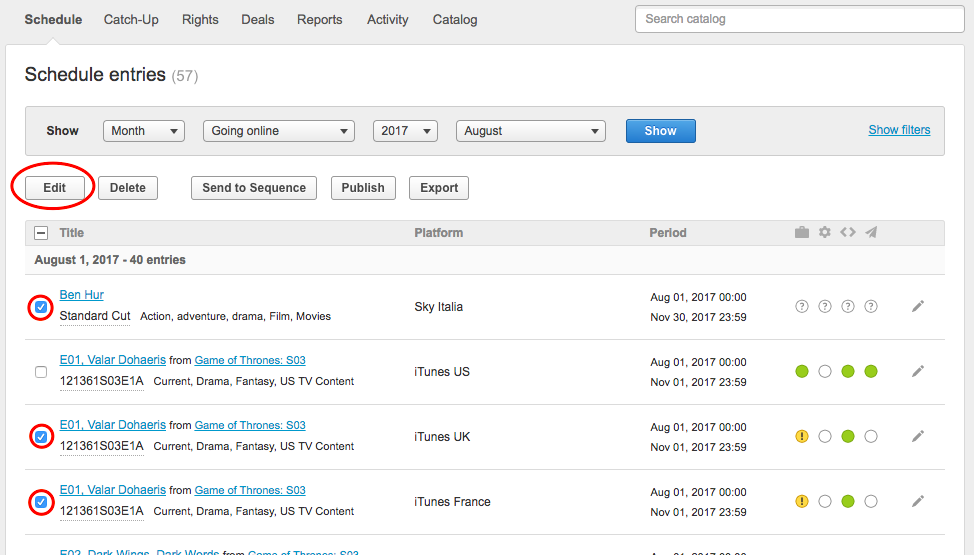Click pencil edit icon for iTunes US row
The height and width of the screenshot is (555, 974).
click(x=917, y=372)
